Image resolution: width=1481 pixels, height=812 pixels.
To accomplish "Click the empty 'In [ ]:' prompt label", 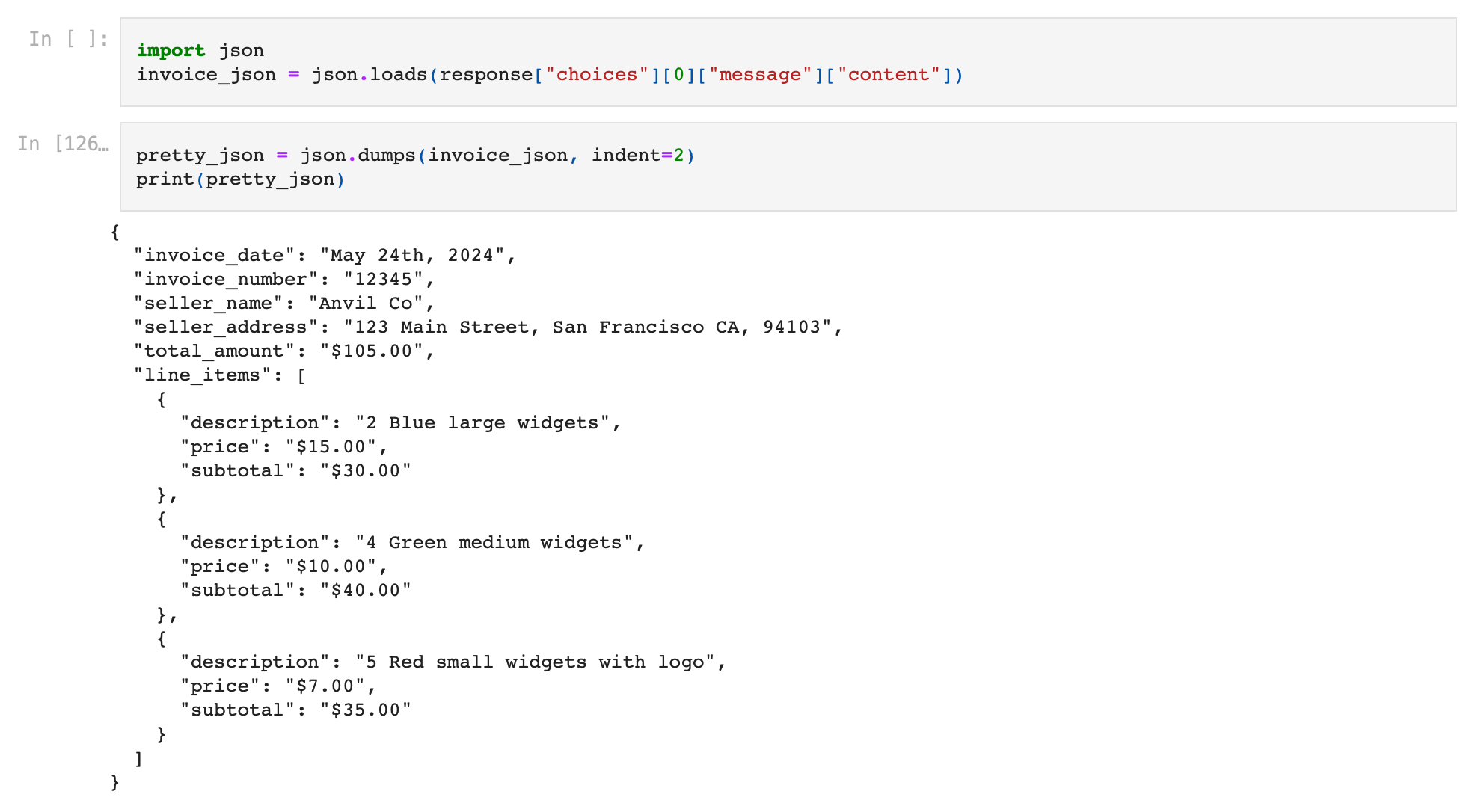I will [x=68, y=39].
